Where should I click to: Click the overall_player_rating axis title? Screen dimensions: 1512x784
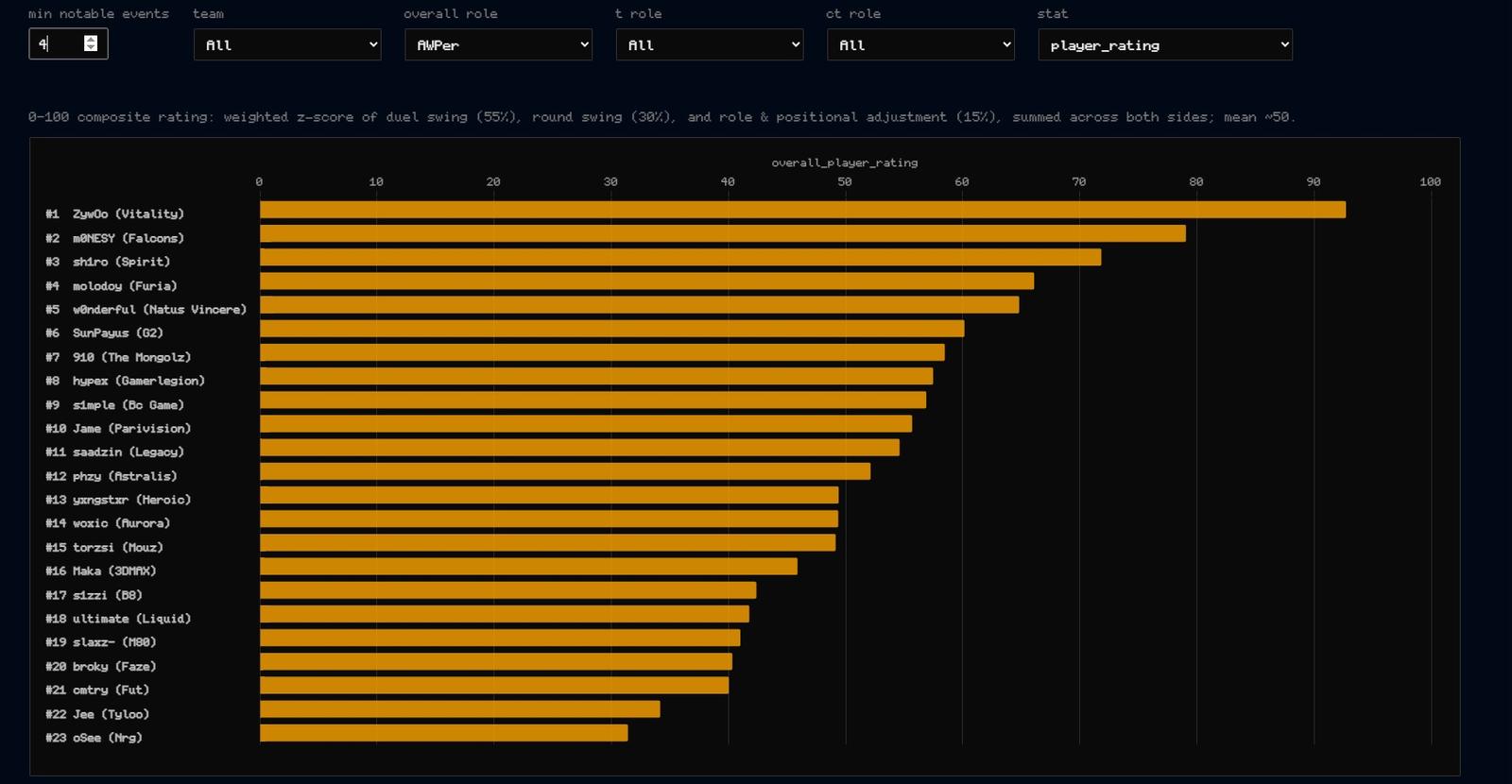845,162
